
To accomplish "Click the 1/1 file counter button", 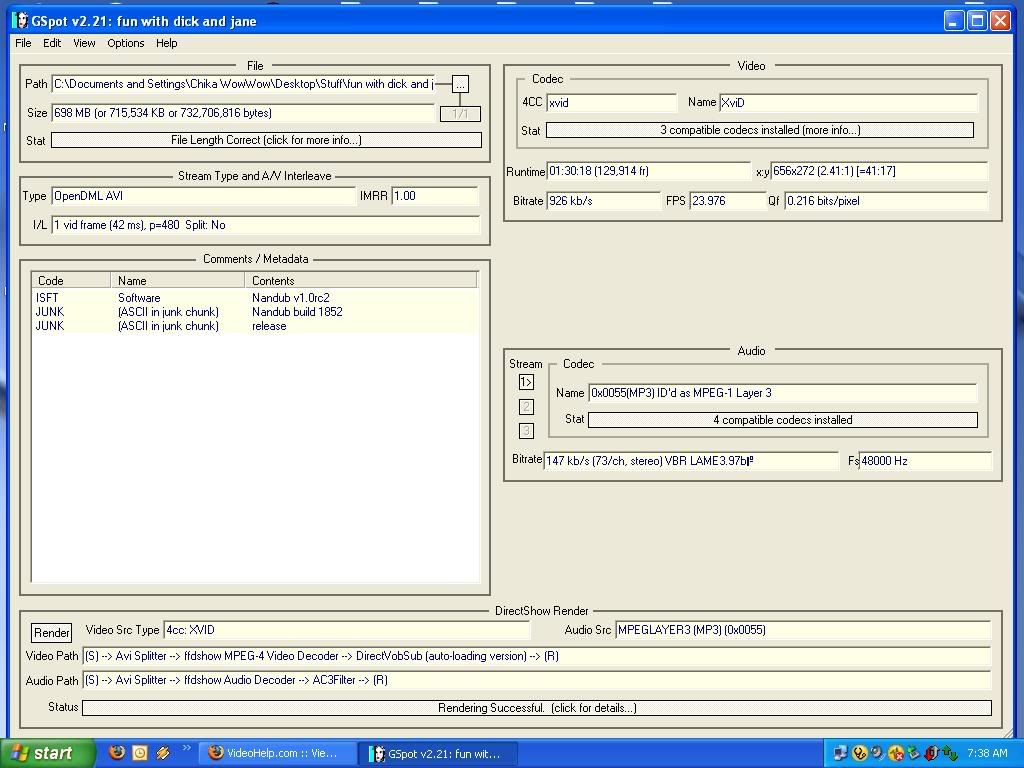I will tap(460, 114).
